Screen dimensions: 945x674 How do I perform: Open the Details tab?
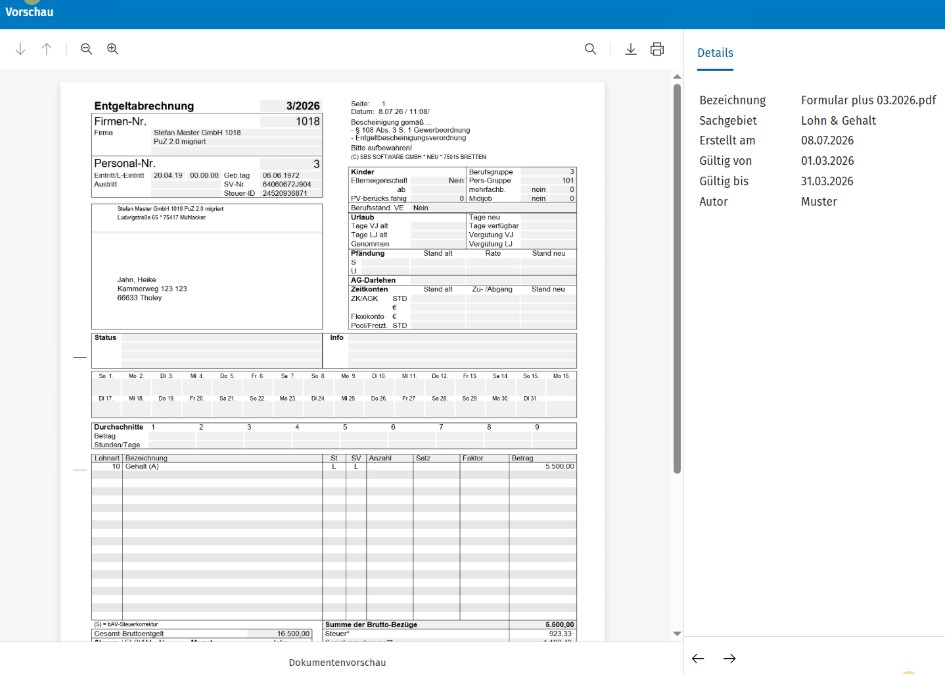715,53
